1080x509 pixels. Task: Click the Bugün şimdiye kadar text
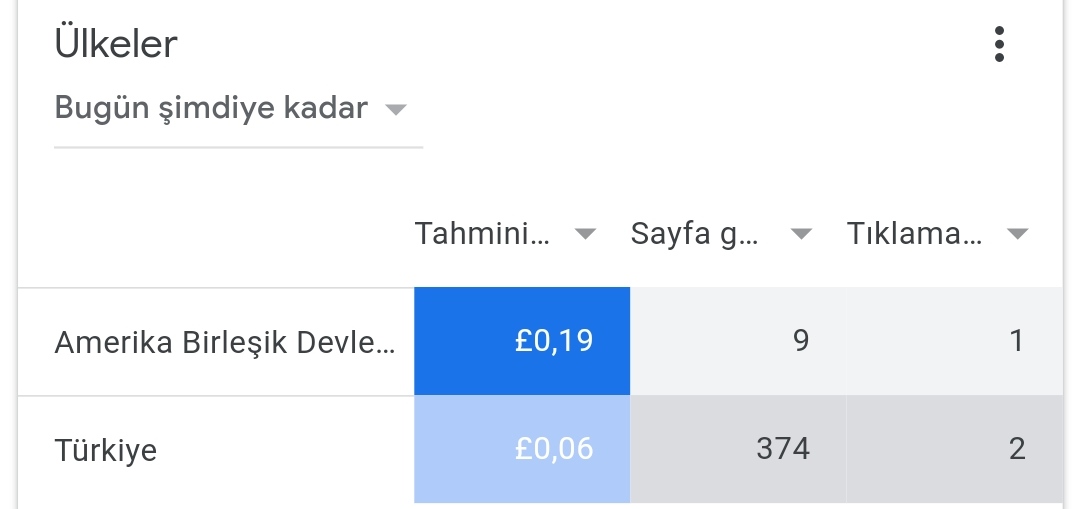[x=211, y=108]
